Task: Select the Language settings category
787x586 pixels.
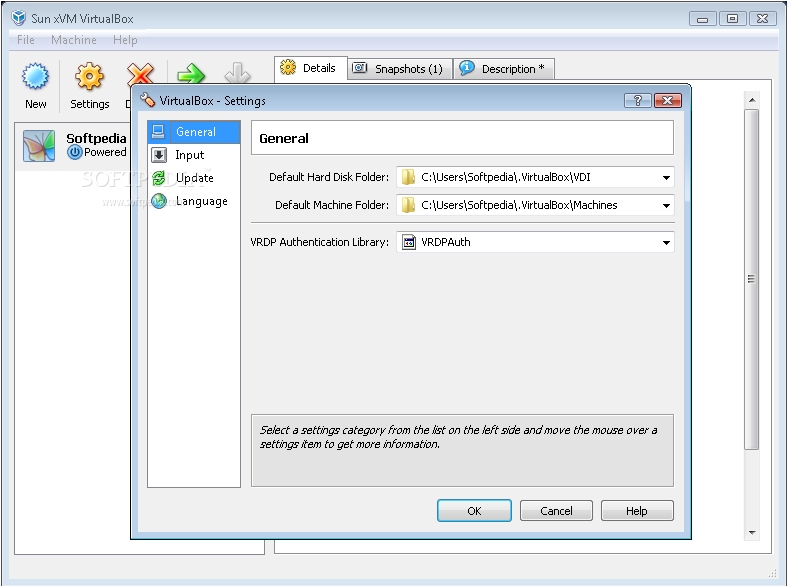Action: coord(194,201)
